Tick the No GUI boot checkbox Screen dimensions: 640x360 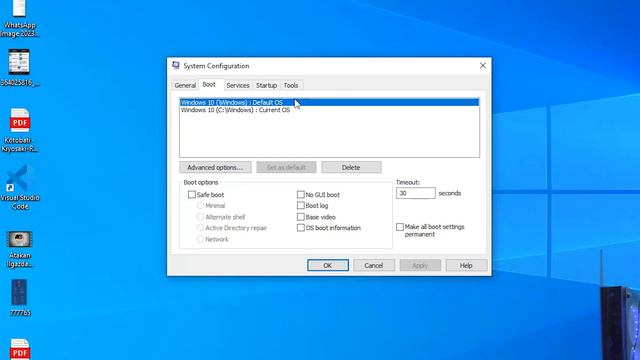(301, 195)
